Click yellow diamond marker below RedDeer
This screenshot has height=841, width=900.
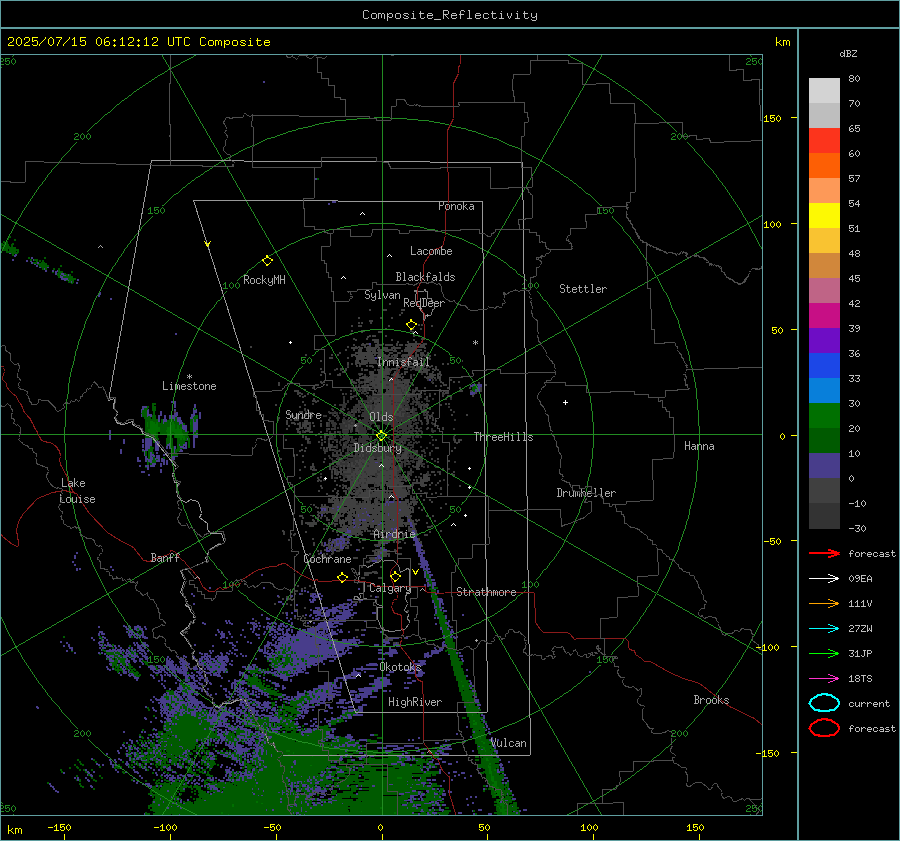pos(412,325)
